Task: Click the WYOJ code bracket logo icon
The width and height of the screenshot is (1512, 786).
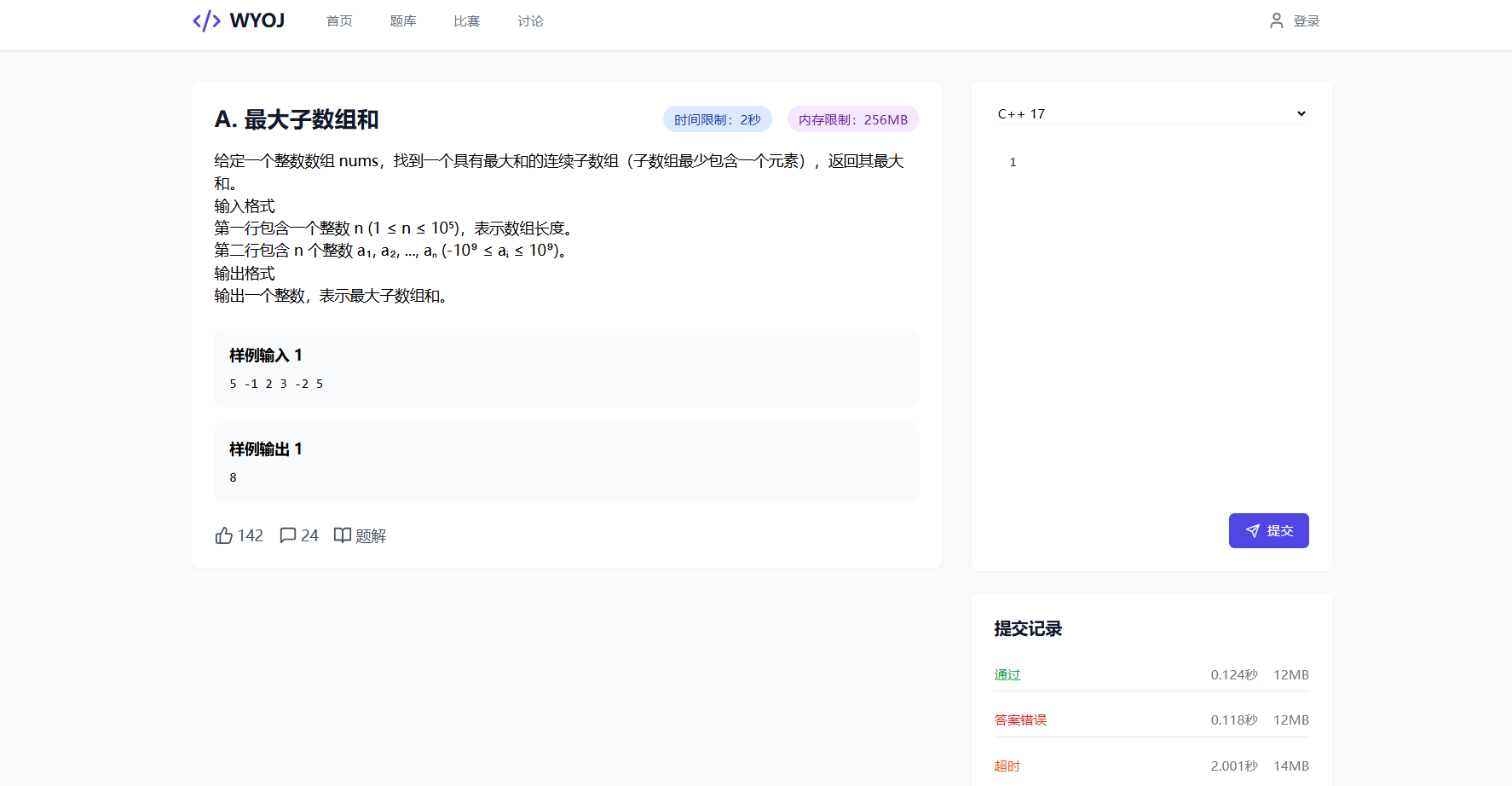Action: 207,21
